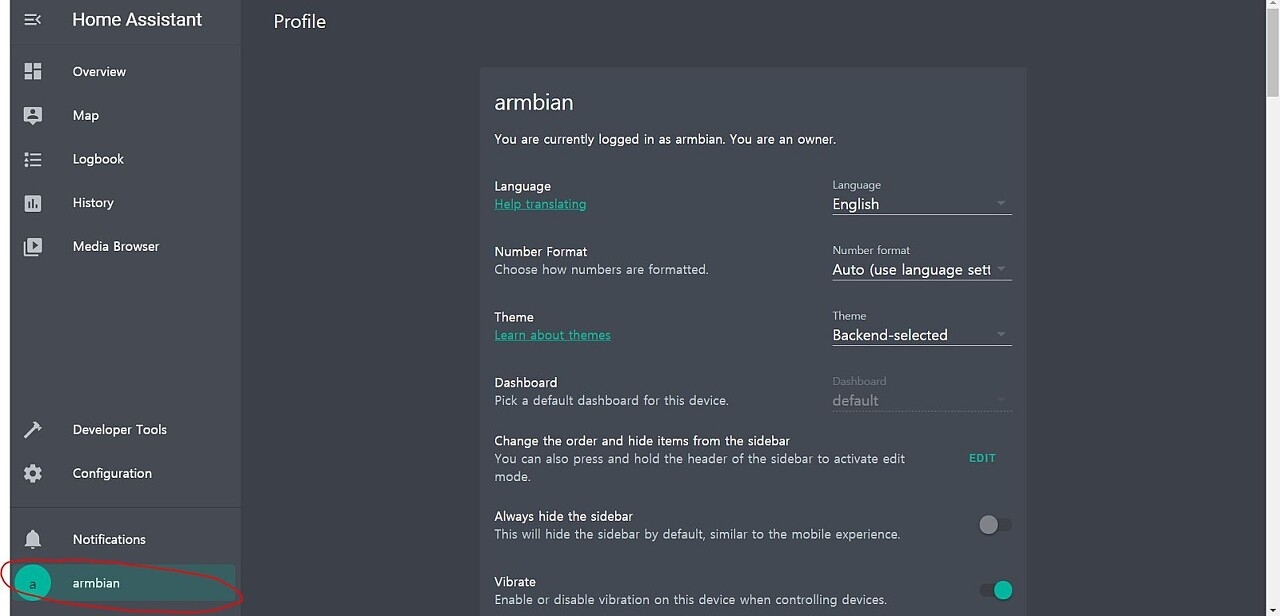Open the Number format dropdown

922,262
